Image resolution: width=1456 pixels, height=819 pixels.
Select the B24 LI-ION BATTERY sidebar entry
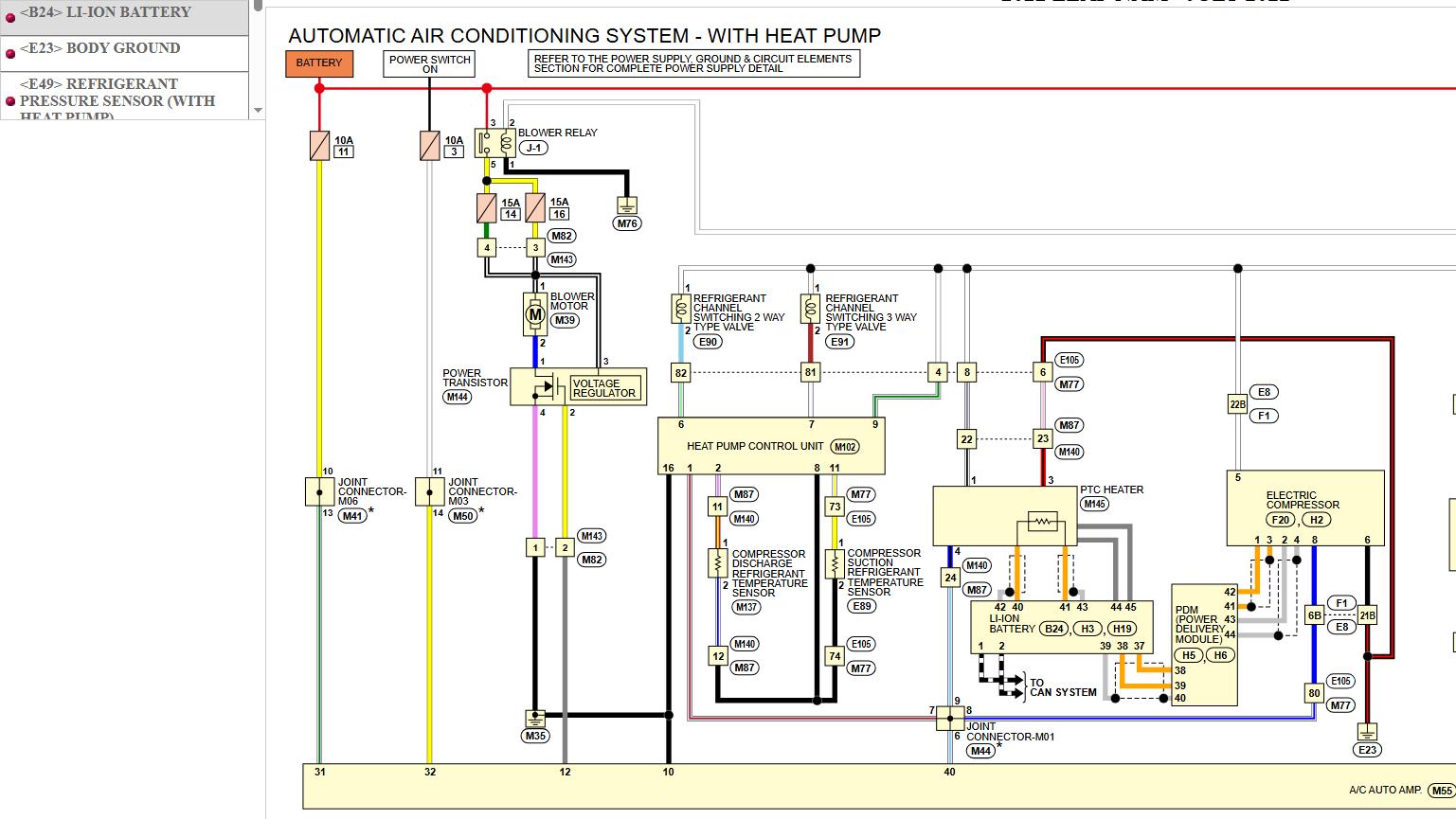tap(124, 15)
